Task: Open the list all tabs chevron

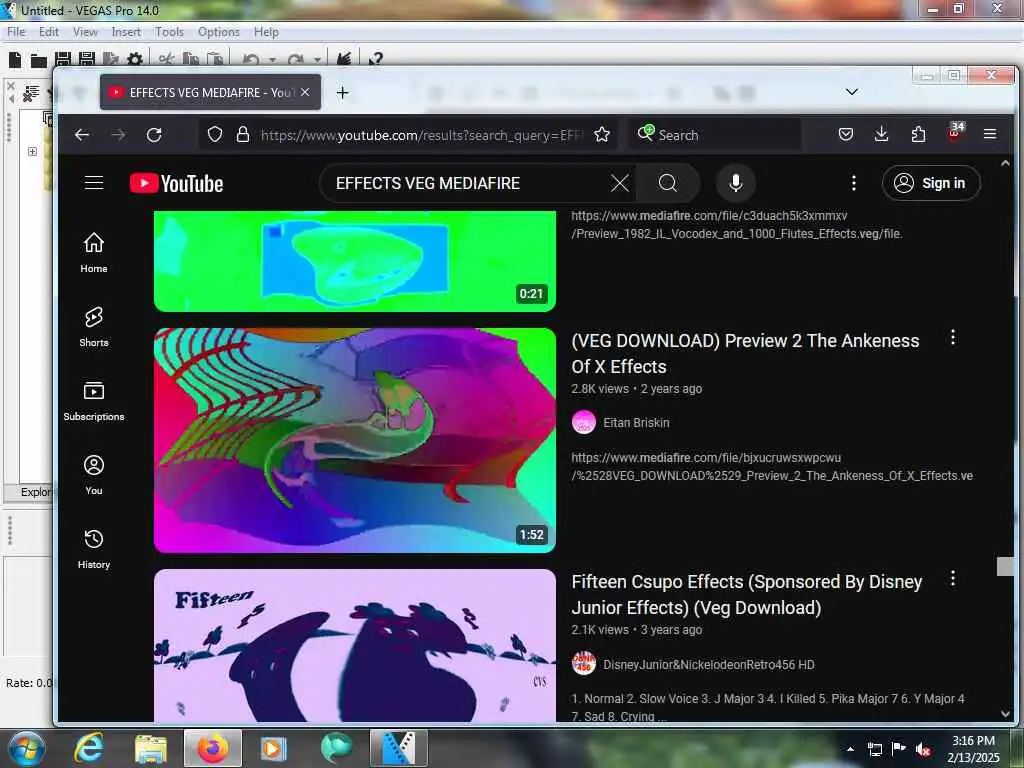Action: point(852,91)
